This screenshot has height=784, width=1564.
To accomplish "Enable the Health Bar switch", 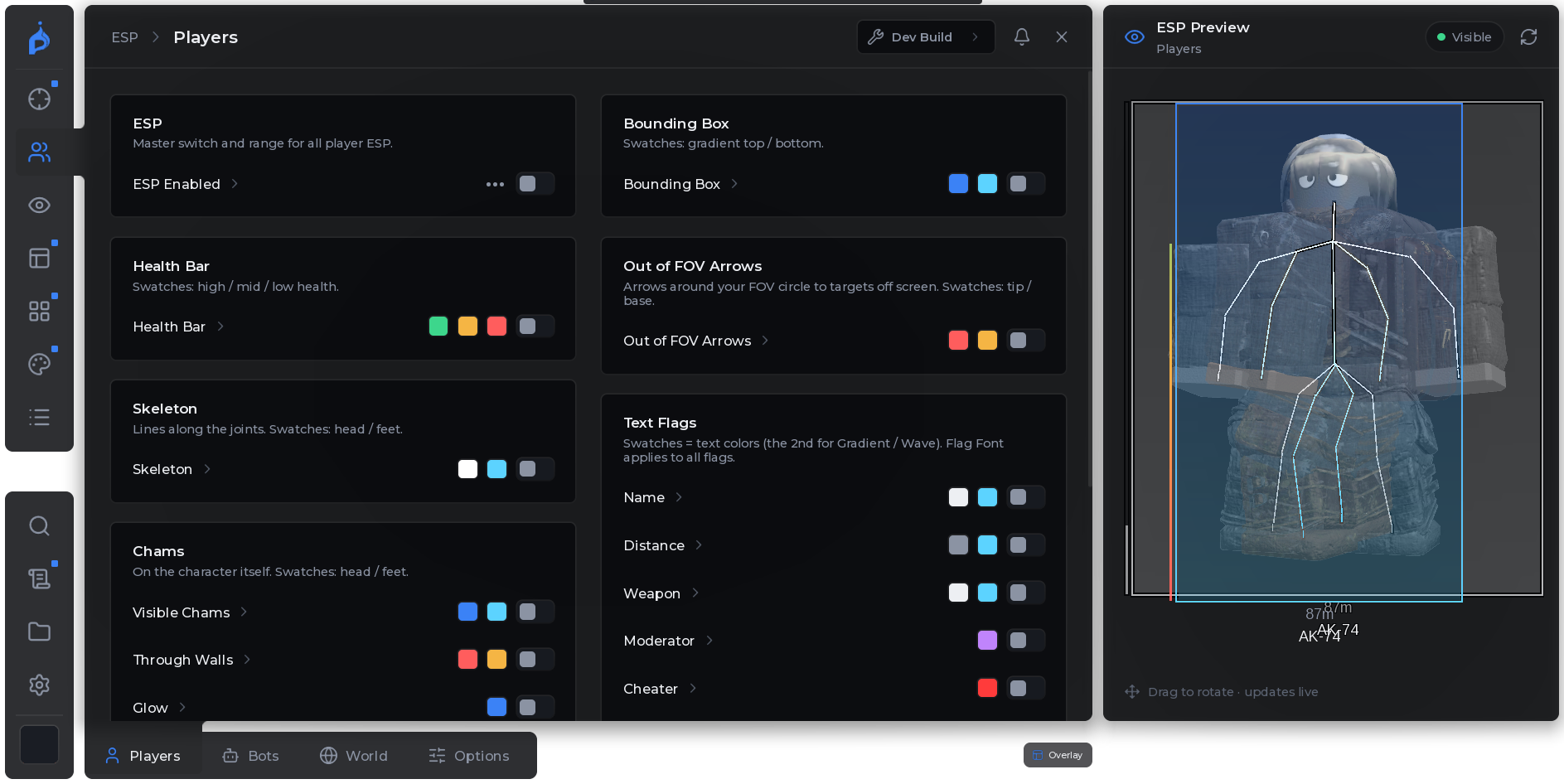I will pos(535,327).
